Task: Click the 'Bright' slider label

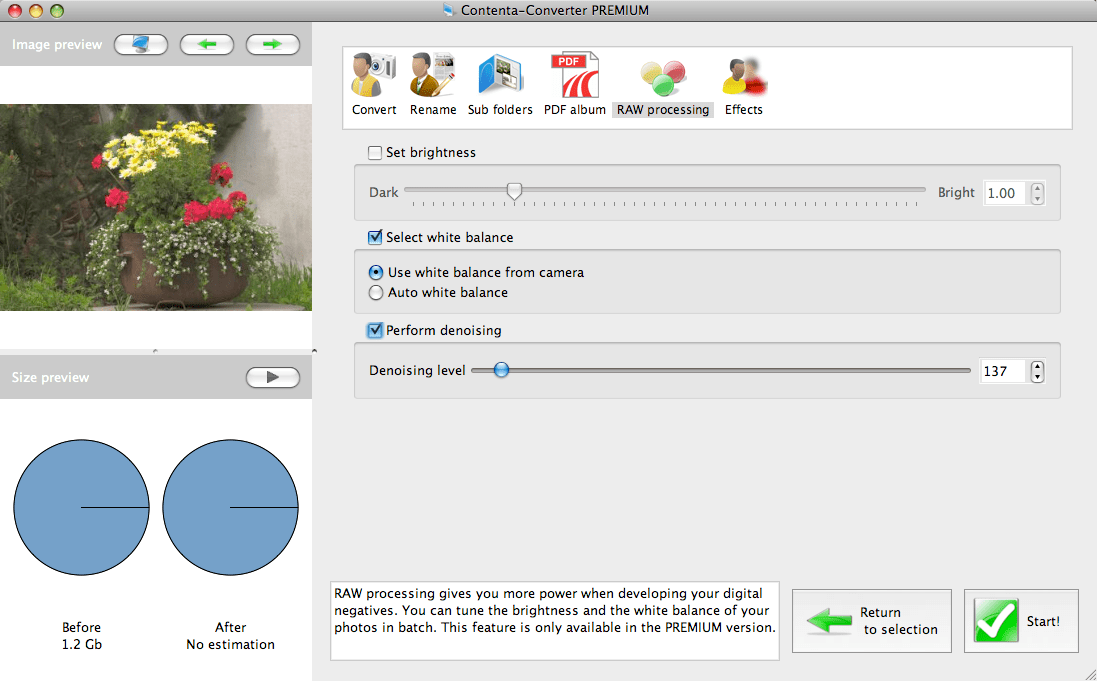Action: tap(956, 192)
